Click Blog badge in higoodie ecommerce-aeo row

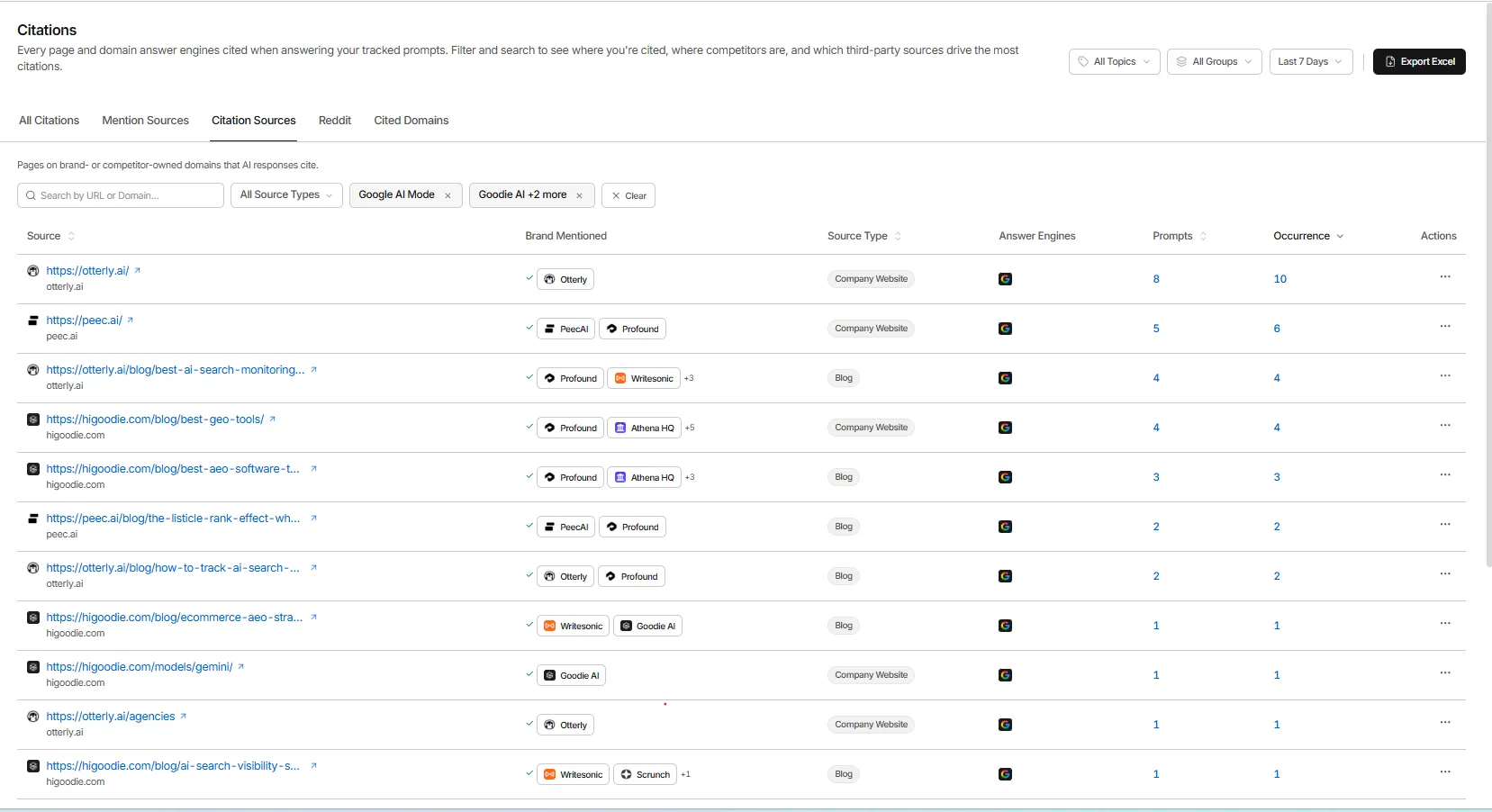[844, 626]
